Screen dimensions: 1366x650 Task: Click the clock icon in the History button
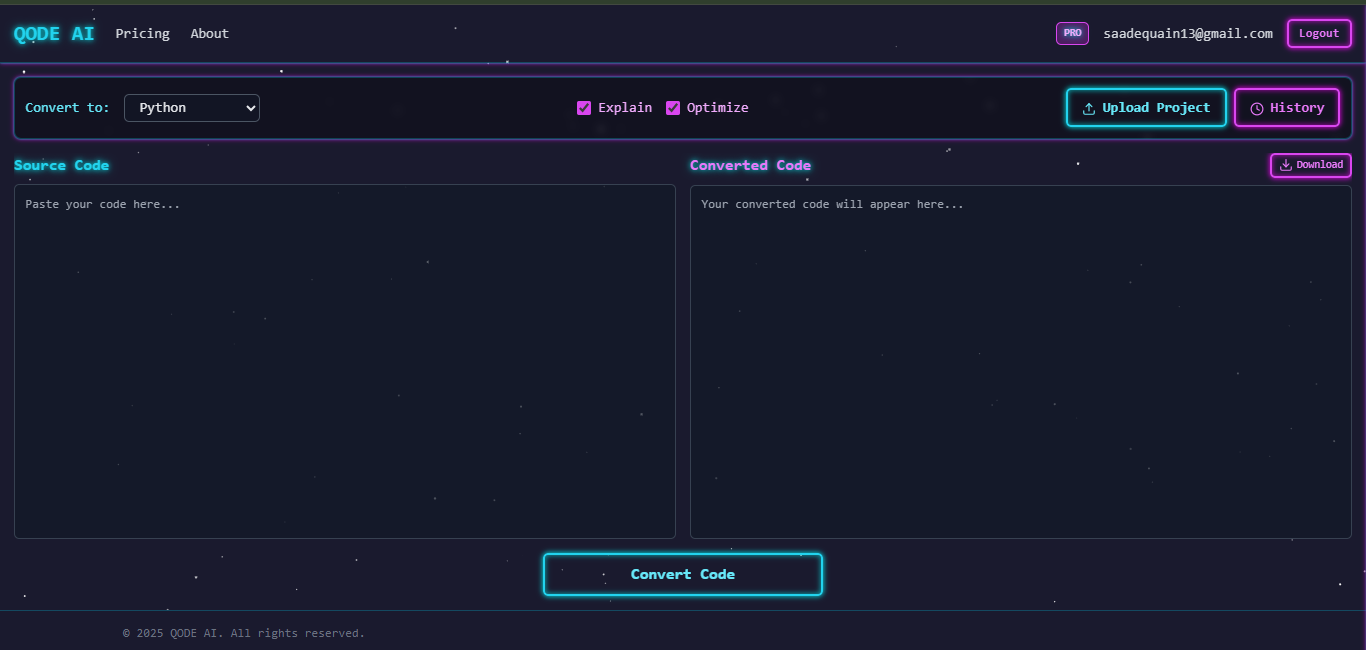pyautogui.click(x=1256, y=108)
